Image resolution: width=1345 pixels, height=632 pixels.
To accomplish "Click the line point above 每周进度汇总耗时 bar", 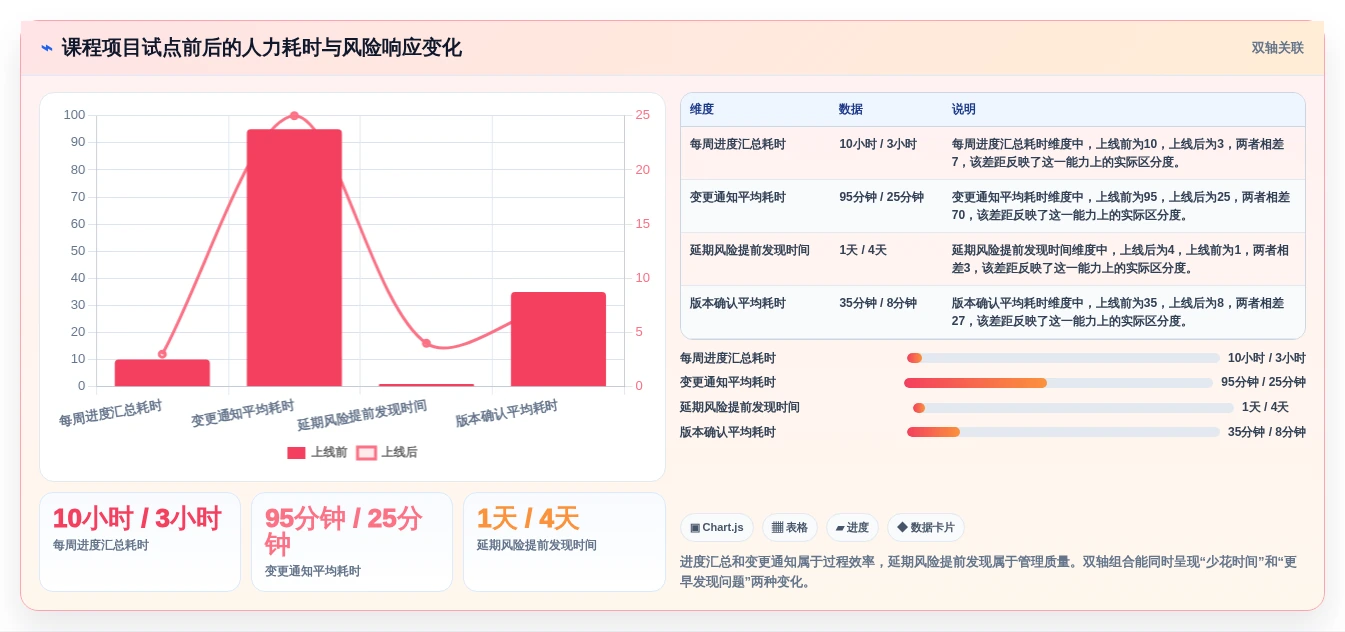I will (x=162, y=354).
